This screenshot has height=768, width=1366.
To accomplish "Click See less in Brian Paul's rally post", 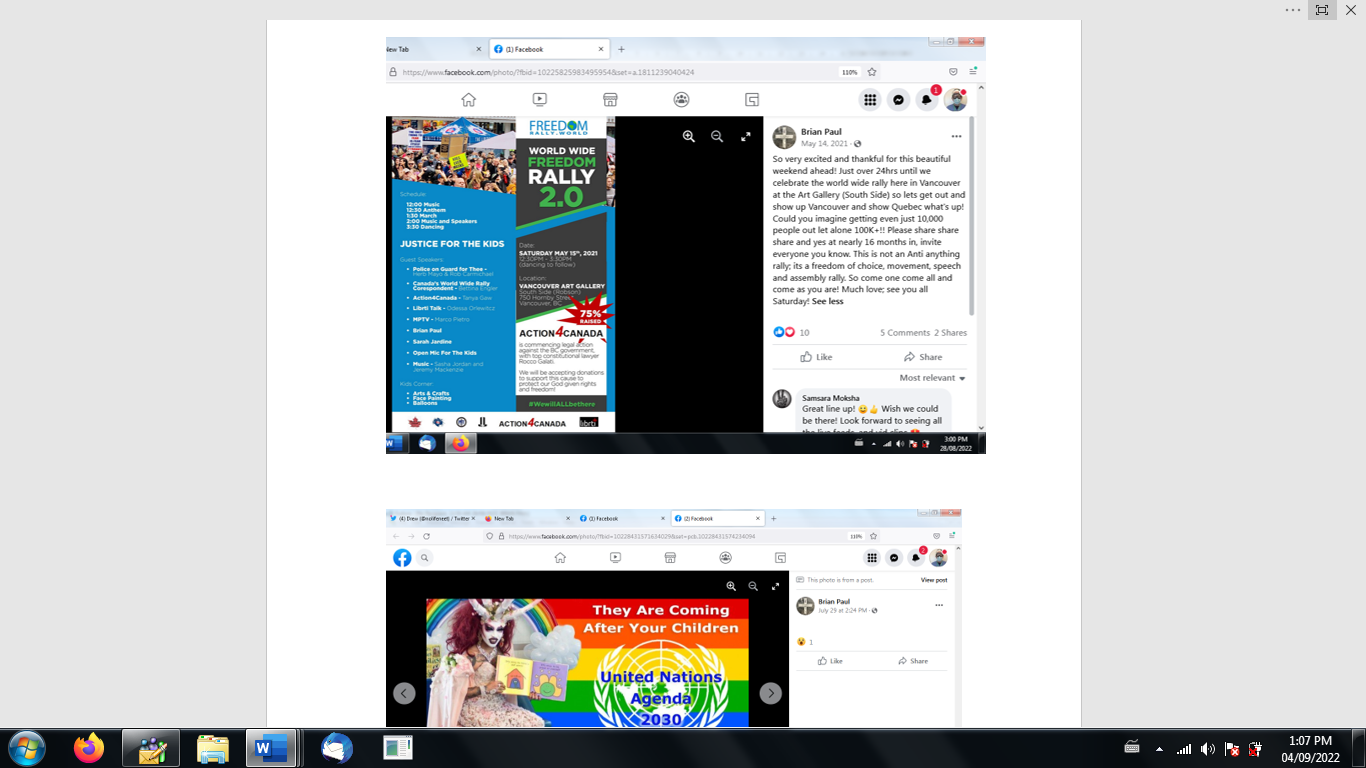I will 827,301.
